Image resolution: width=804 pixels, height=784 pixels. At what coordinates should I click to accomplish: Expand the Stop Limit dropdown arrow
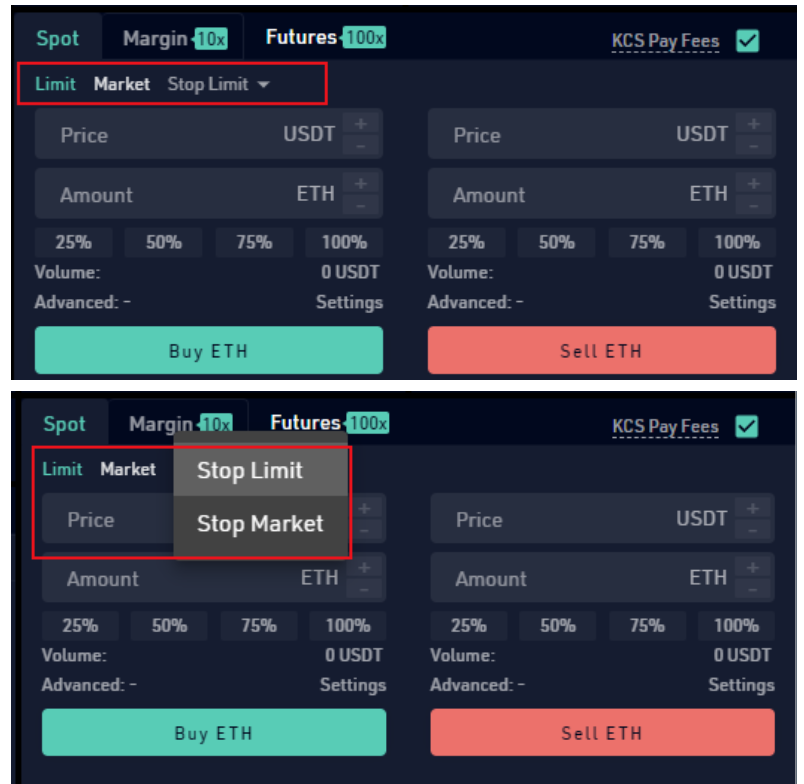click(x=264, y=84)
